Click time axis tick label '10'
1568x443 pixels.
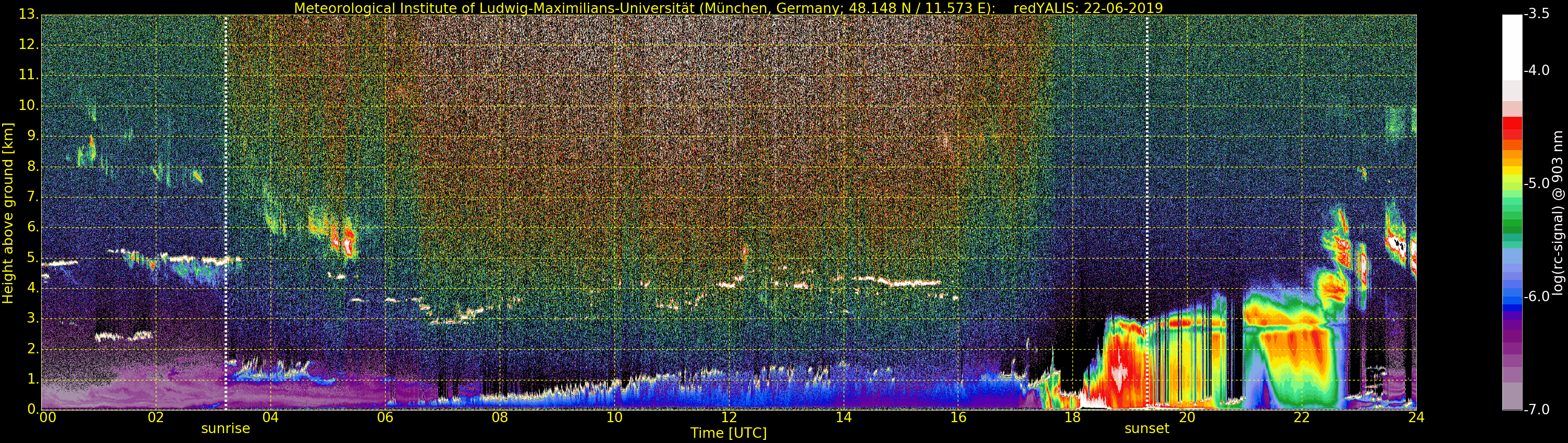click(x=615, y=417)
